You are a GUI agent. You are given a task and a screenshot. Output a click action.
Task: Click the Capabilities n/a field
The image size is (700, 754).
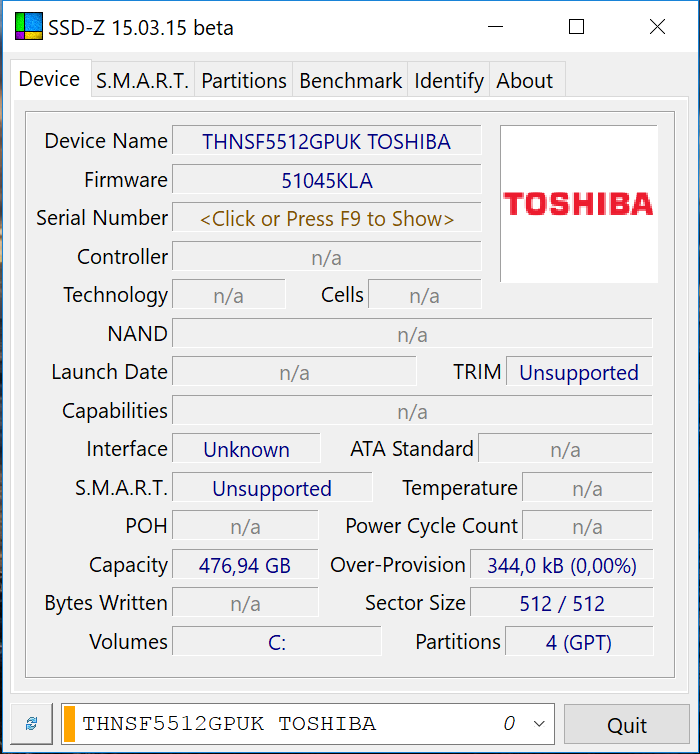[412, 411]
